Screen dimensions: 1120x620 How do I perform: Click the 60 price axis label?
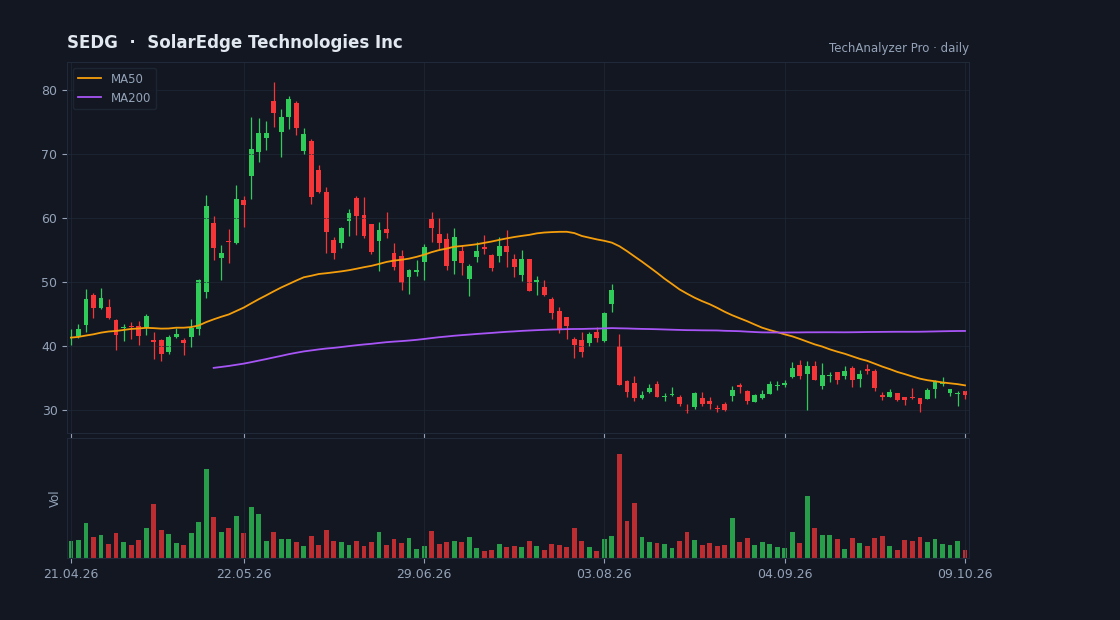(49, 219)
